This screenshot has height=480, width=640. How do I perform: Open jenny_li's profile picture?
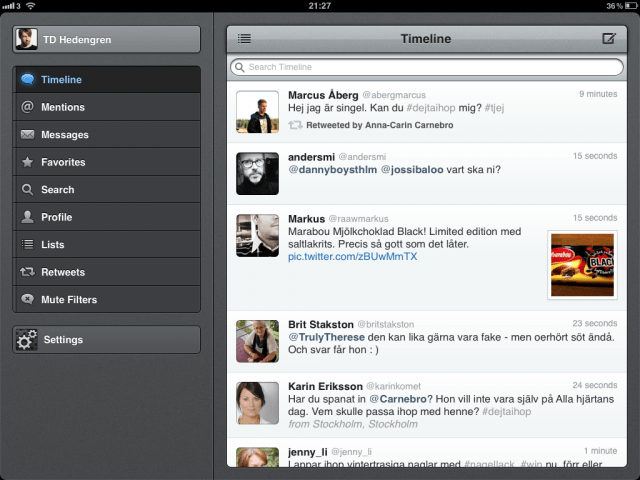coord(257,457)
